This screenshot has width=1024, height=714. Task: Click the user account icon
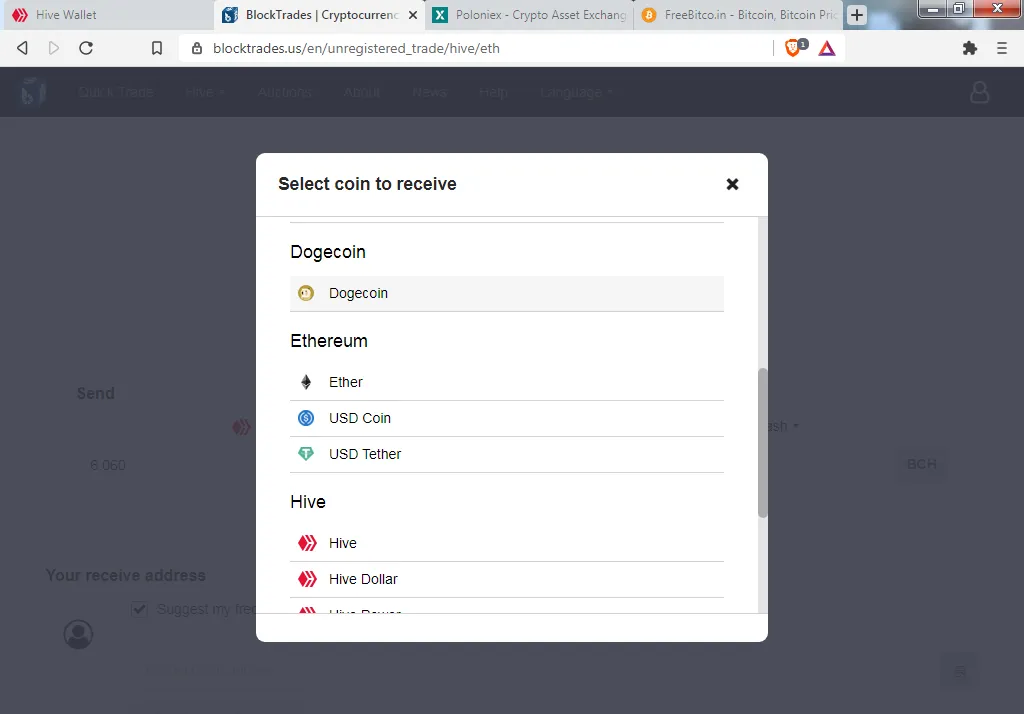979,92
